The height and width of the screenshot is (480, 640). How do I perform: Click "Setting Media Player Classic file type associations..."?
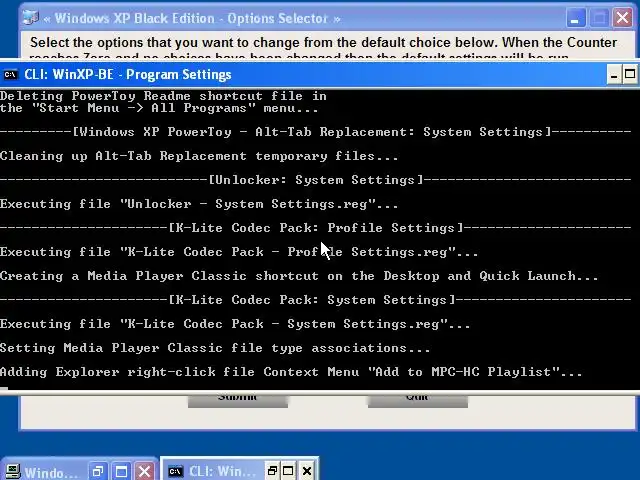pos(215,348)
